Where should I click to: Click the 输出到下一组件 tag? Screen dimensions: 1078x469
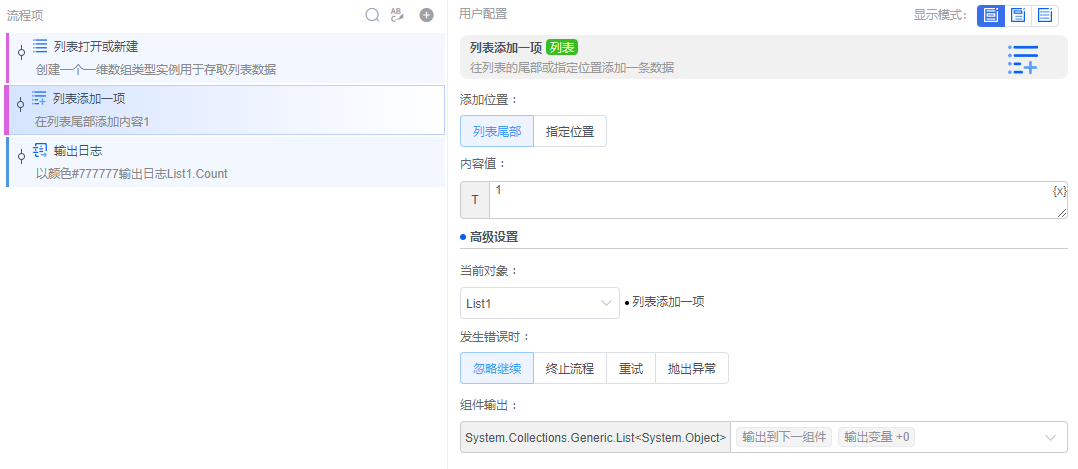(x=784, y=437)
